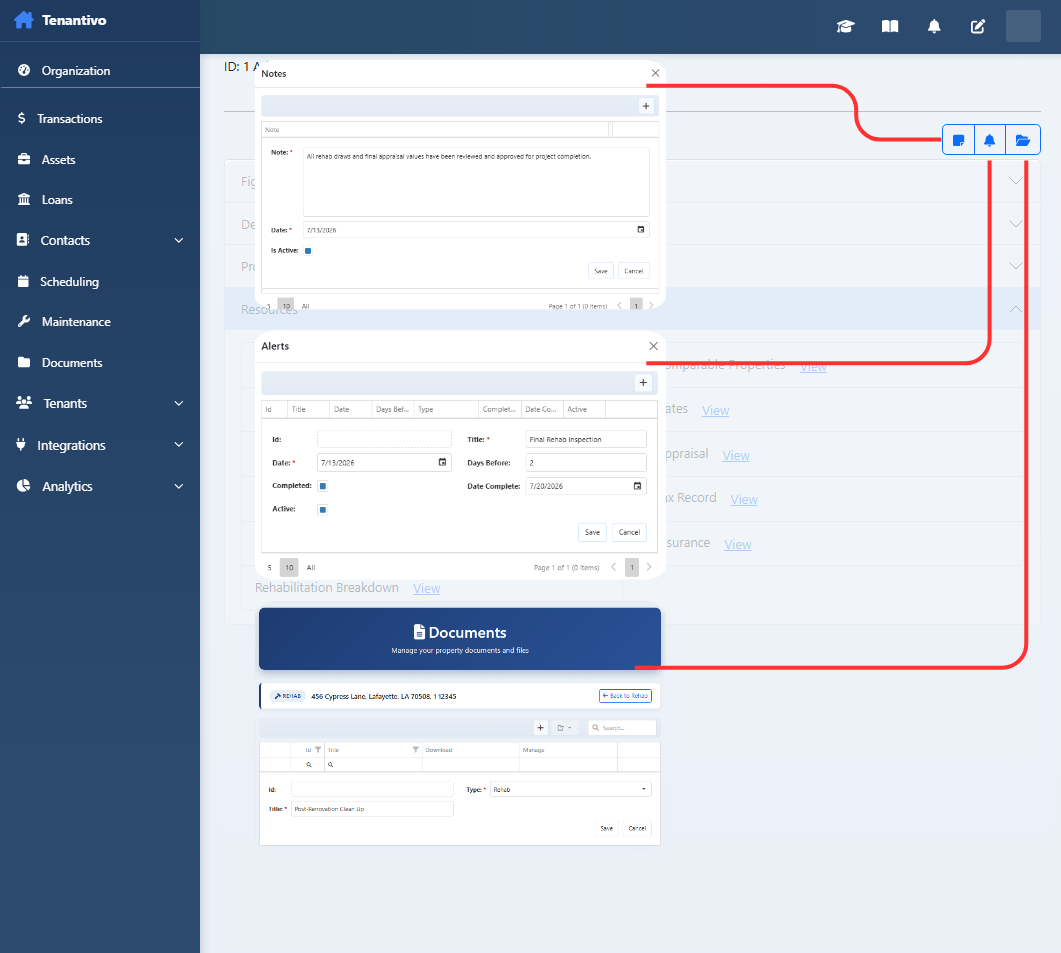This screenshot has width=1061, height=953.
Task: Open the Notes Date calendar picker
Action: (x=641, y=229)
